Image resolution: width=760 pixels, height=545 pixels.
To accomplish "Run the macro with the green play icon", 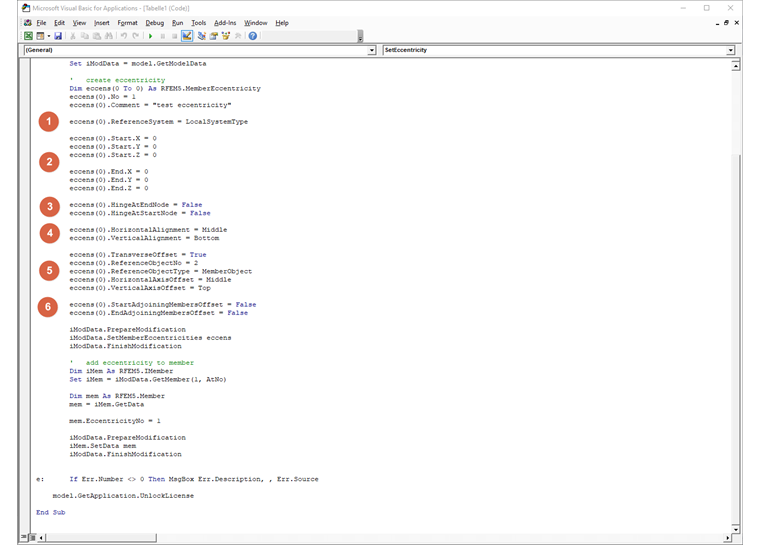I will (x=151, y=36).
